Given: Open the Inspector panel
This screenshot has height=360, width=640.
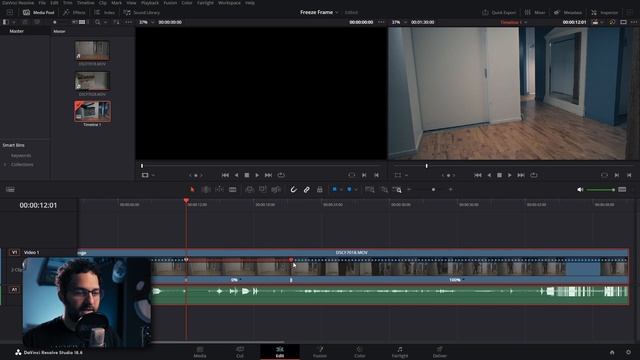Looking at the screenshot, I should [x=604, y=12].
